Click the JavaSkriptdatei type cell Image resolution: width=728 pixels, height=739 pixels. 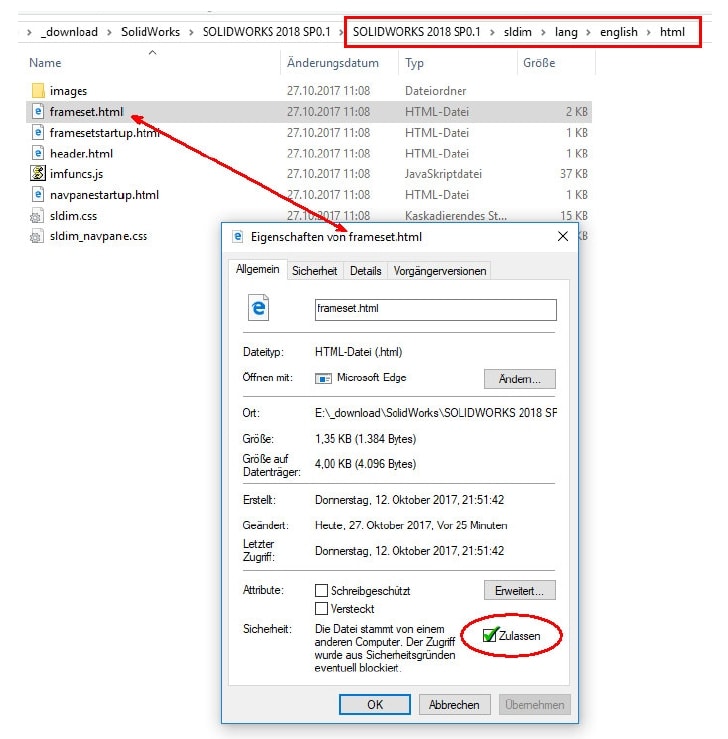coord(443,174)
